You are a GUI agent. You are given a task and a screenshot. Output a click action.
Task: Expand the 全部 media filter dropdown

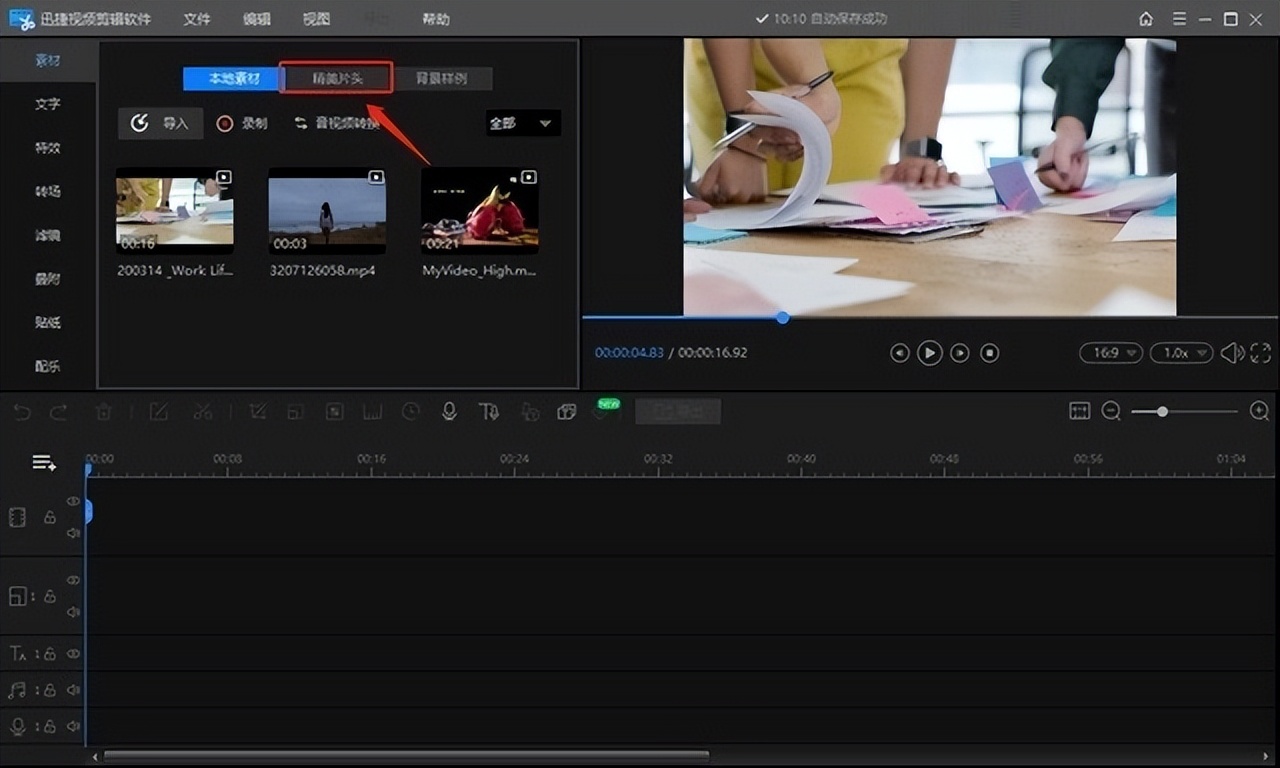[522, 123]
